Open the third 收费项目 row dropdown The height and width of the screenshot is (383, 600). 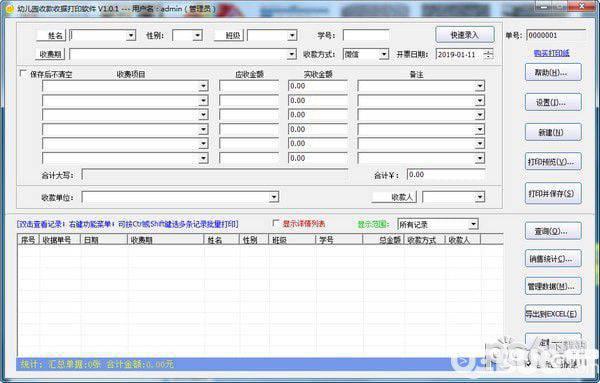point(204,115)
